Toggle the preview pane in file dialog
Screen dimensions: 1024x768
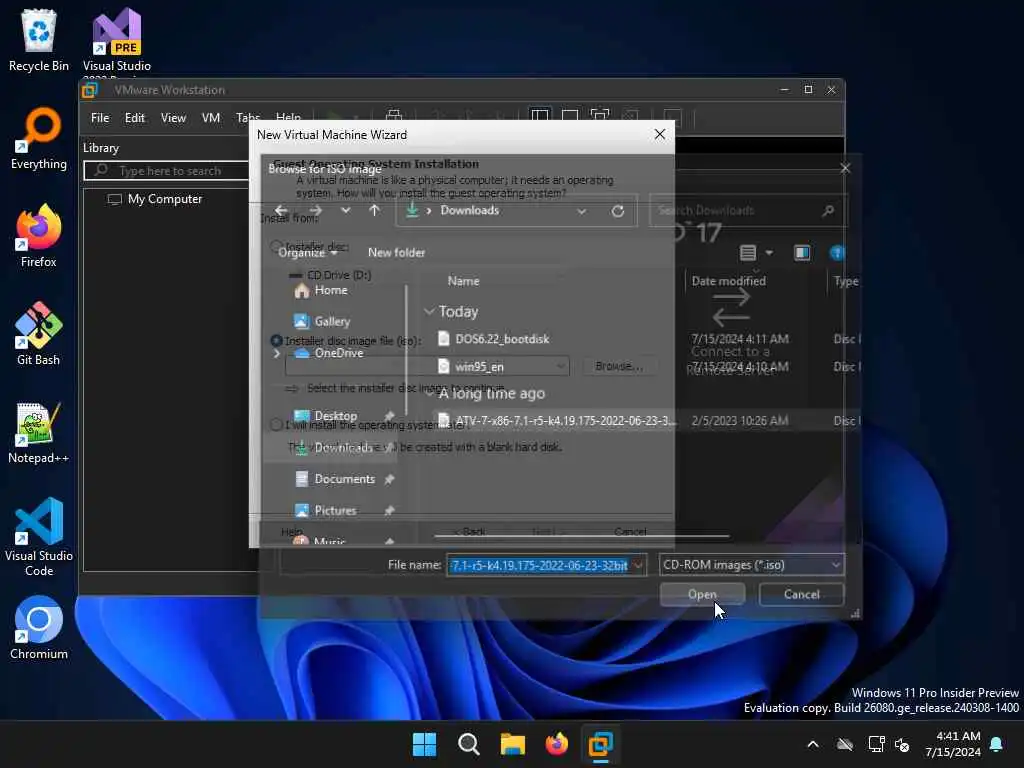click(802, 253)
